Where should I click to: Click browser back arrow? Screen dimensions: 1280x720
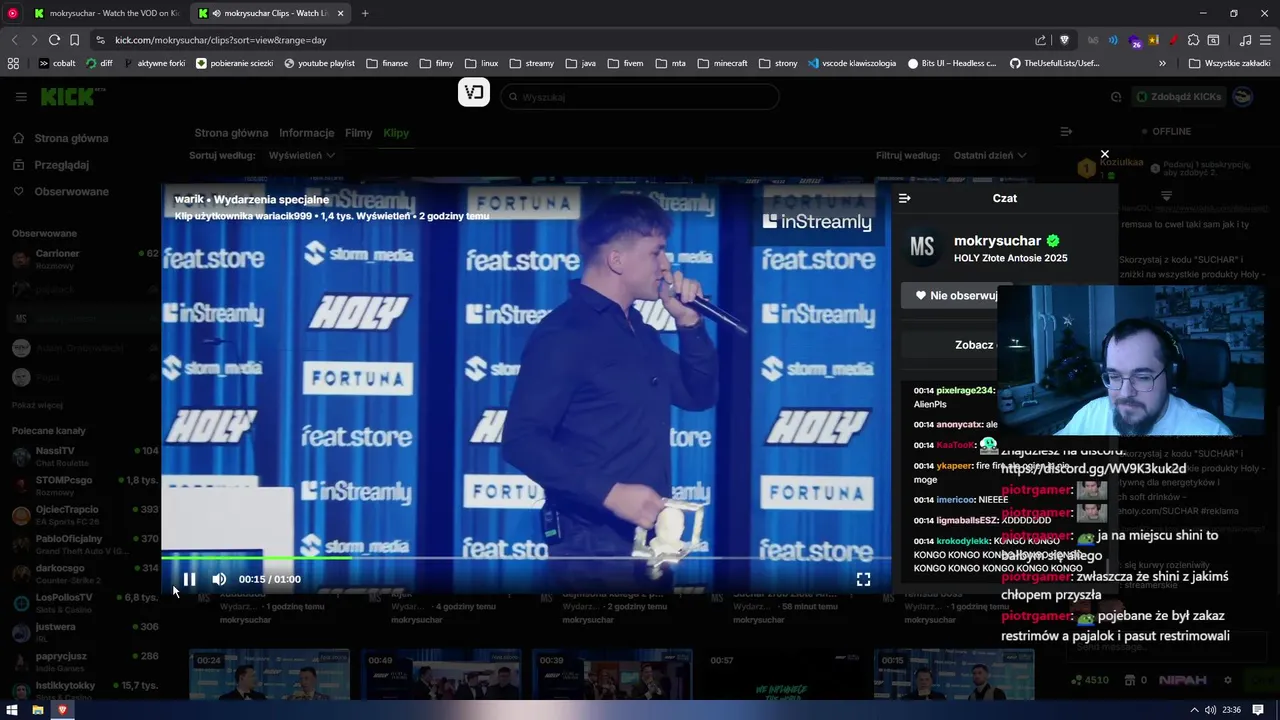(14, 40)
